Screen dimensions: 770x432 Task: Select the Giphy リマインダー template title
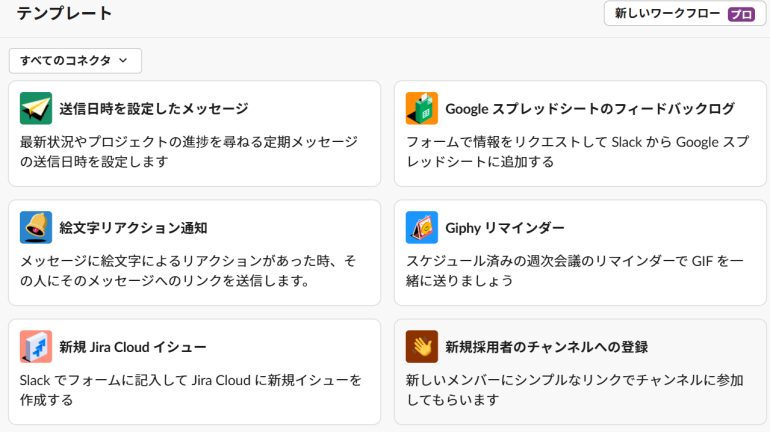[x=505, y=227]
